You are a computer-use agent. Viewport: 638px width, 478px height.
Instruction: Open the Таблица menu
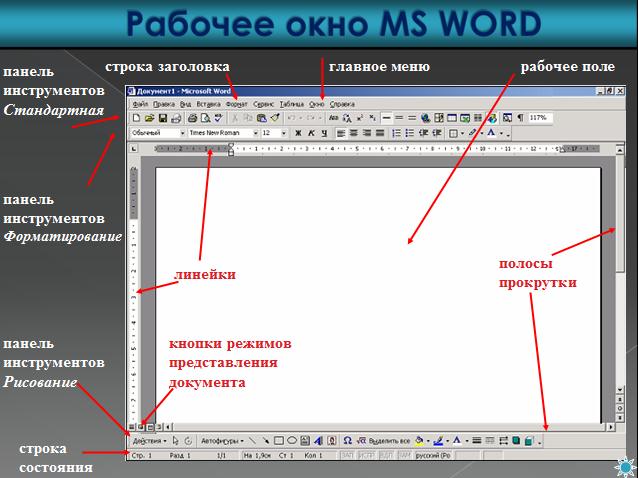click(292, 104)
